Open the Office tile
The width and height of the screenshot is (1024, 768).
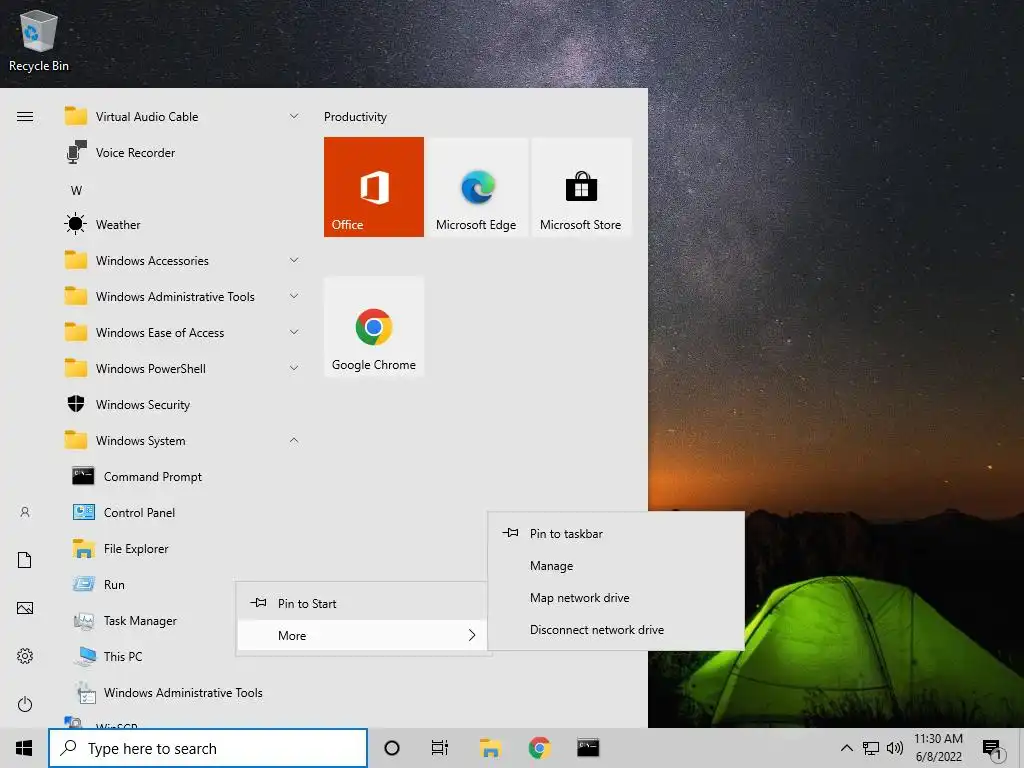point(374,187)
